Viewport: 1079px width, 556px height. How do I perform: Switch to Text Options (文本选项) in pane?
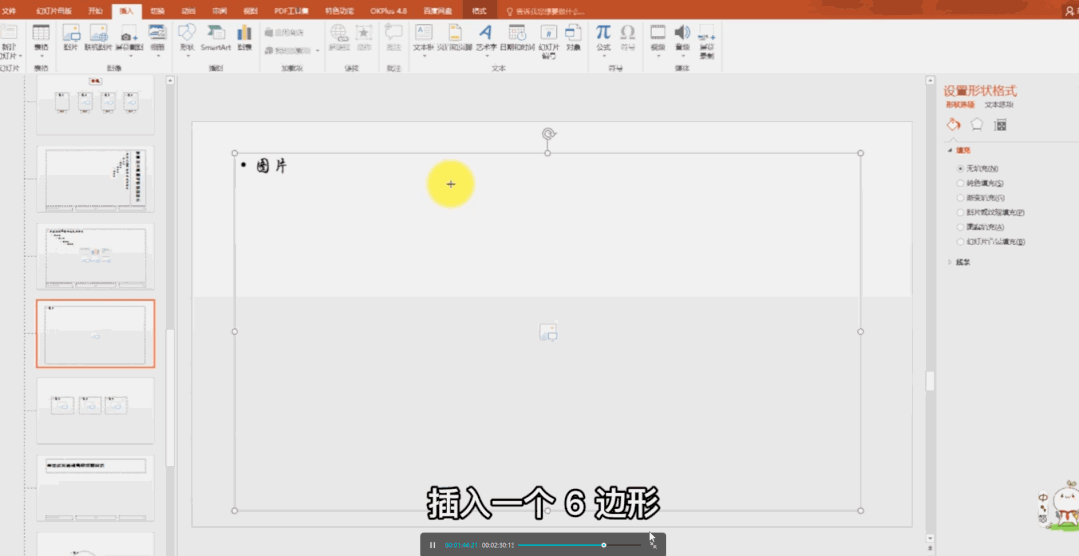click(998, 105)
